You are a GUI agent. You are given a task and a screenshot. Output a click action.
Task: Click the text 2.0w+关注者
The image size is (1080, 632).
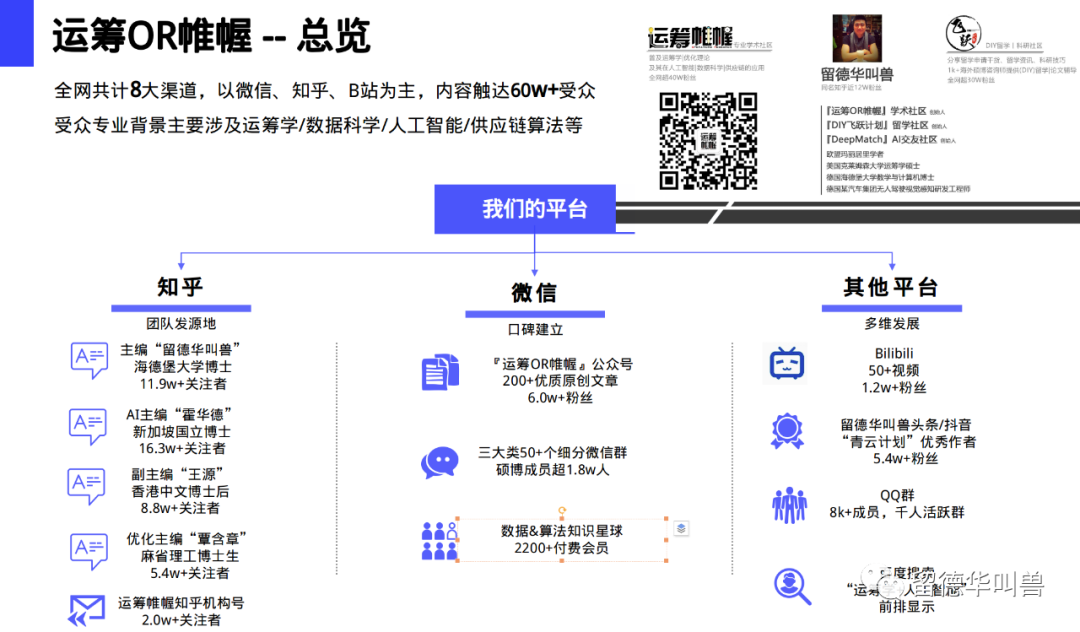tap(181, 620)
